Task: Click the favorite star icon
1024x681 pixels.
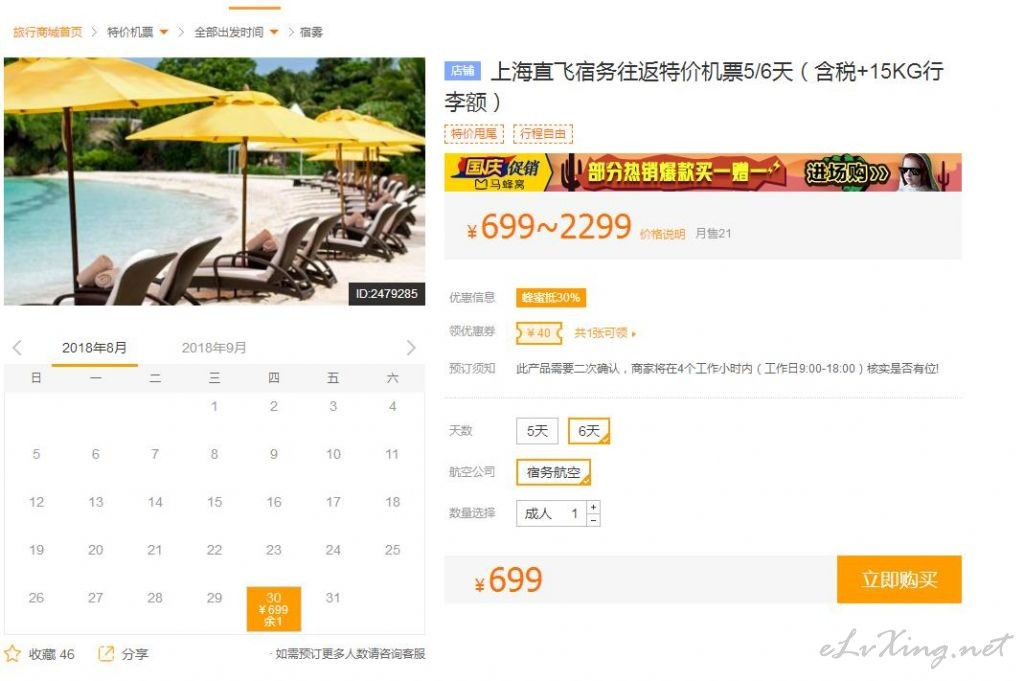Action: [x=12, y=654]
